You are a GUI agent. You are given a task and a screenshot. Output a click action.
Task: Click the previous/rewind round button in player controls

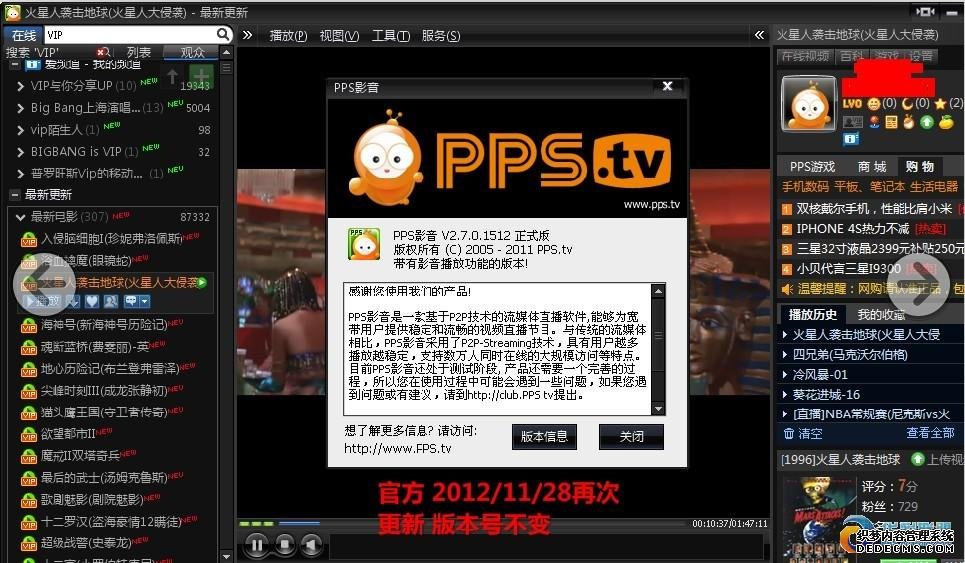[311, 545]
